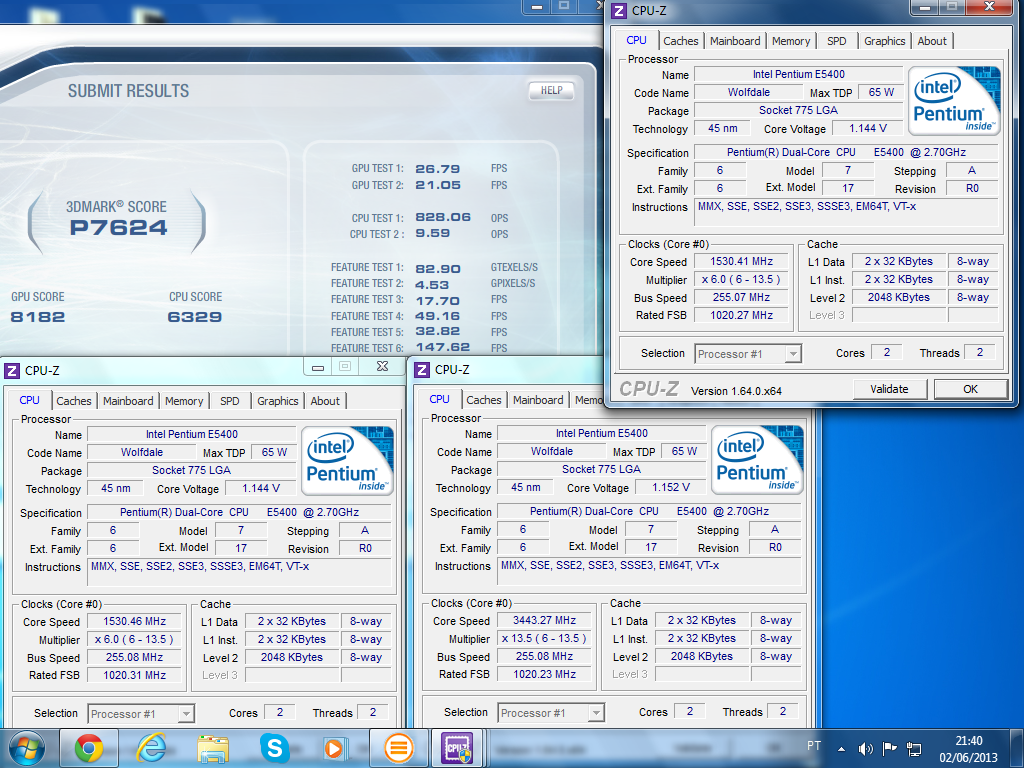Click Multiplier x 13.5 field in bottom-middle window
The image size is (1024, 768).
click(x=544, y=638)
